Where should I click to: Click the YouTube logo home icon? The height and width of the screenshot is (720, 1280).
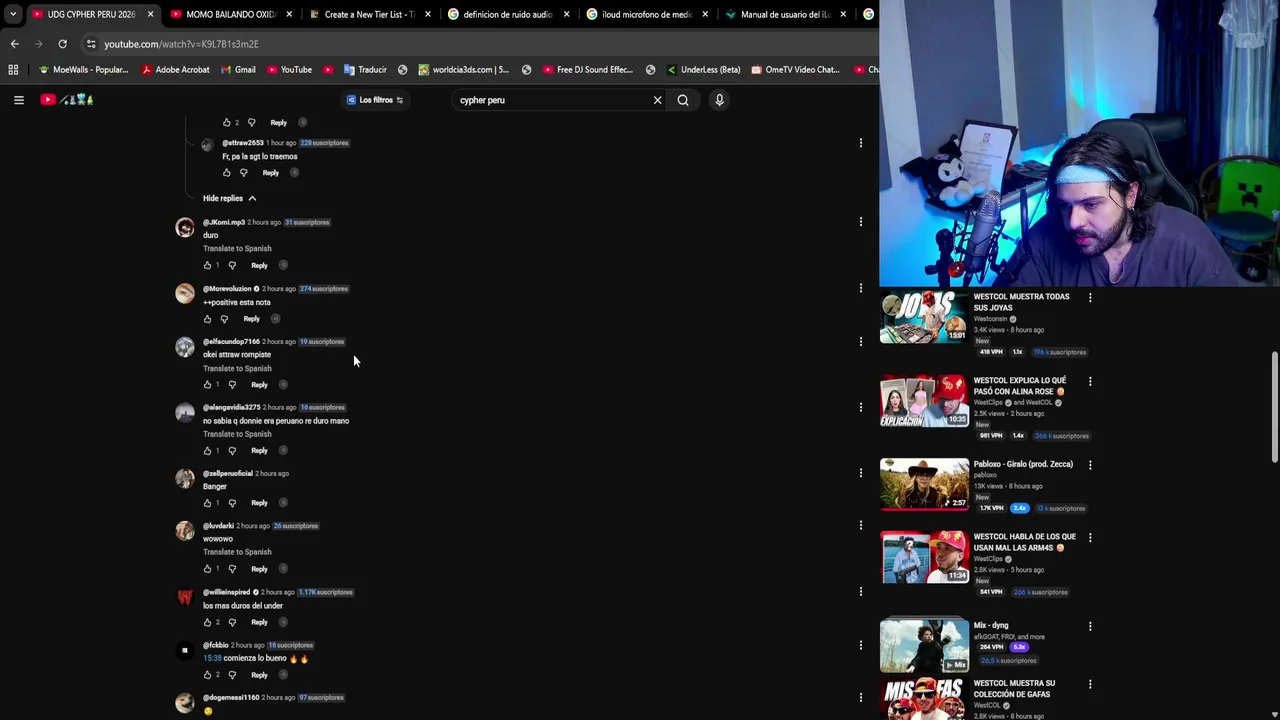click(x=47, y=100)
